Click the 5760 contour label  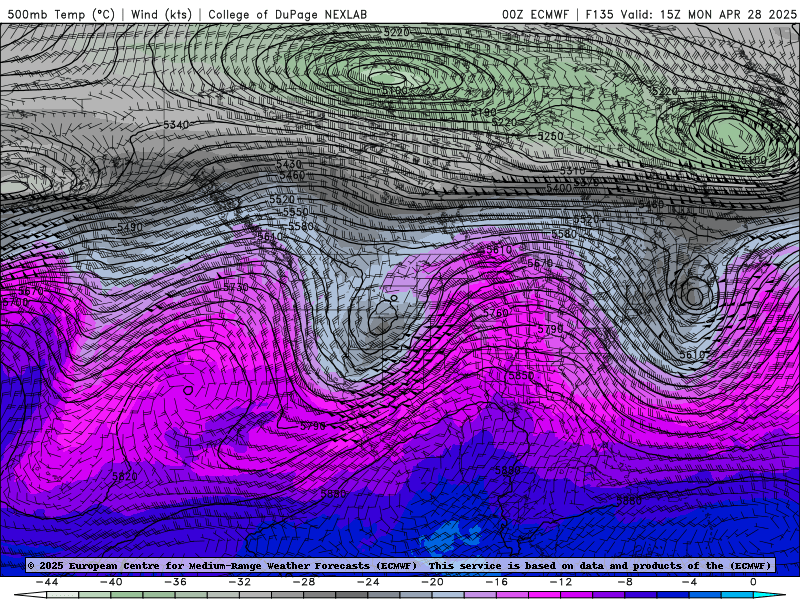495,313
